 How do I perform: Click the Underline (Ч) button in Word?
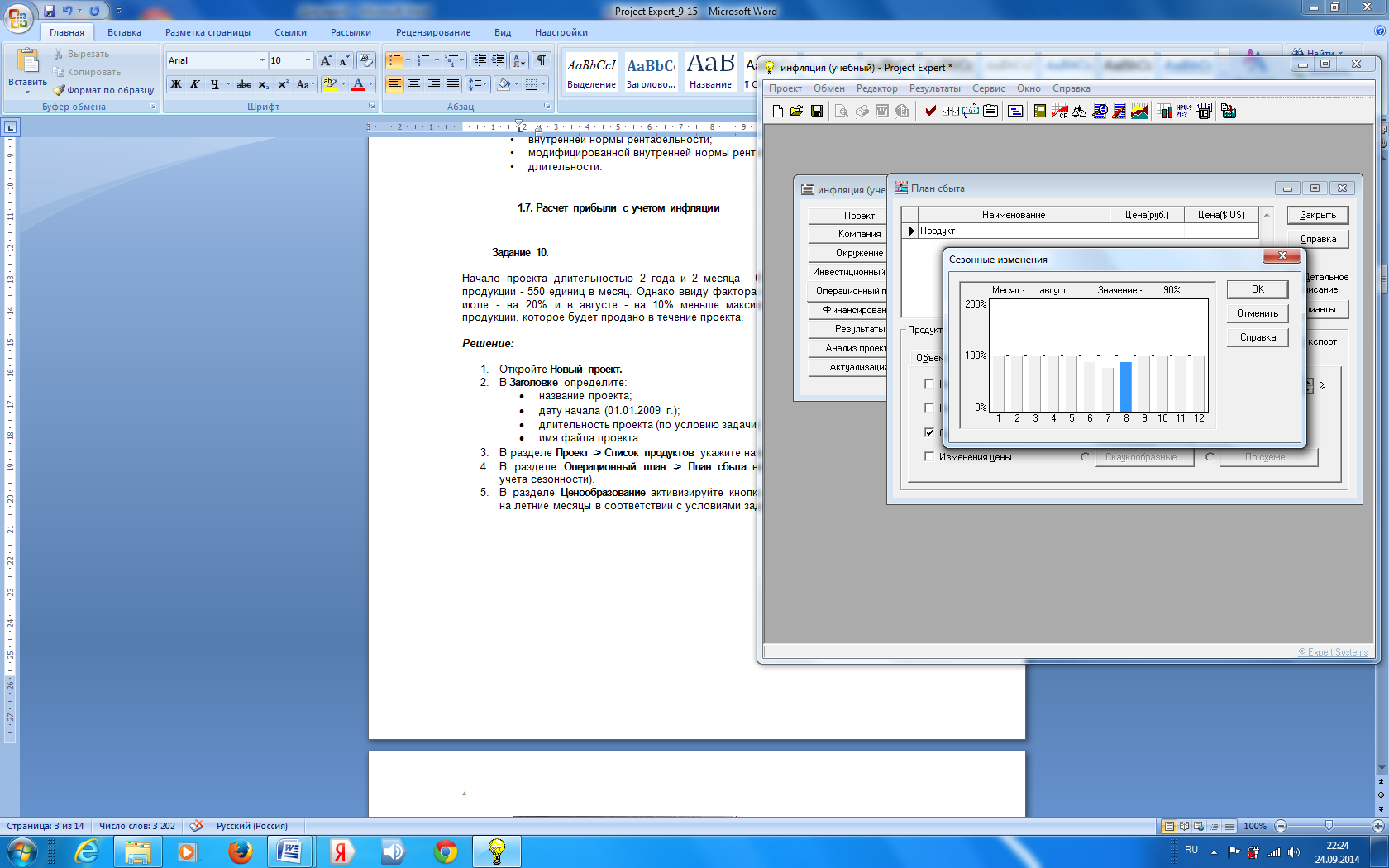tap(215, 84)
